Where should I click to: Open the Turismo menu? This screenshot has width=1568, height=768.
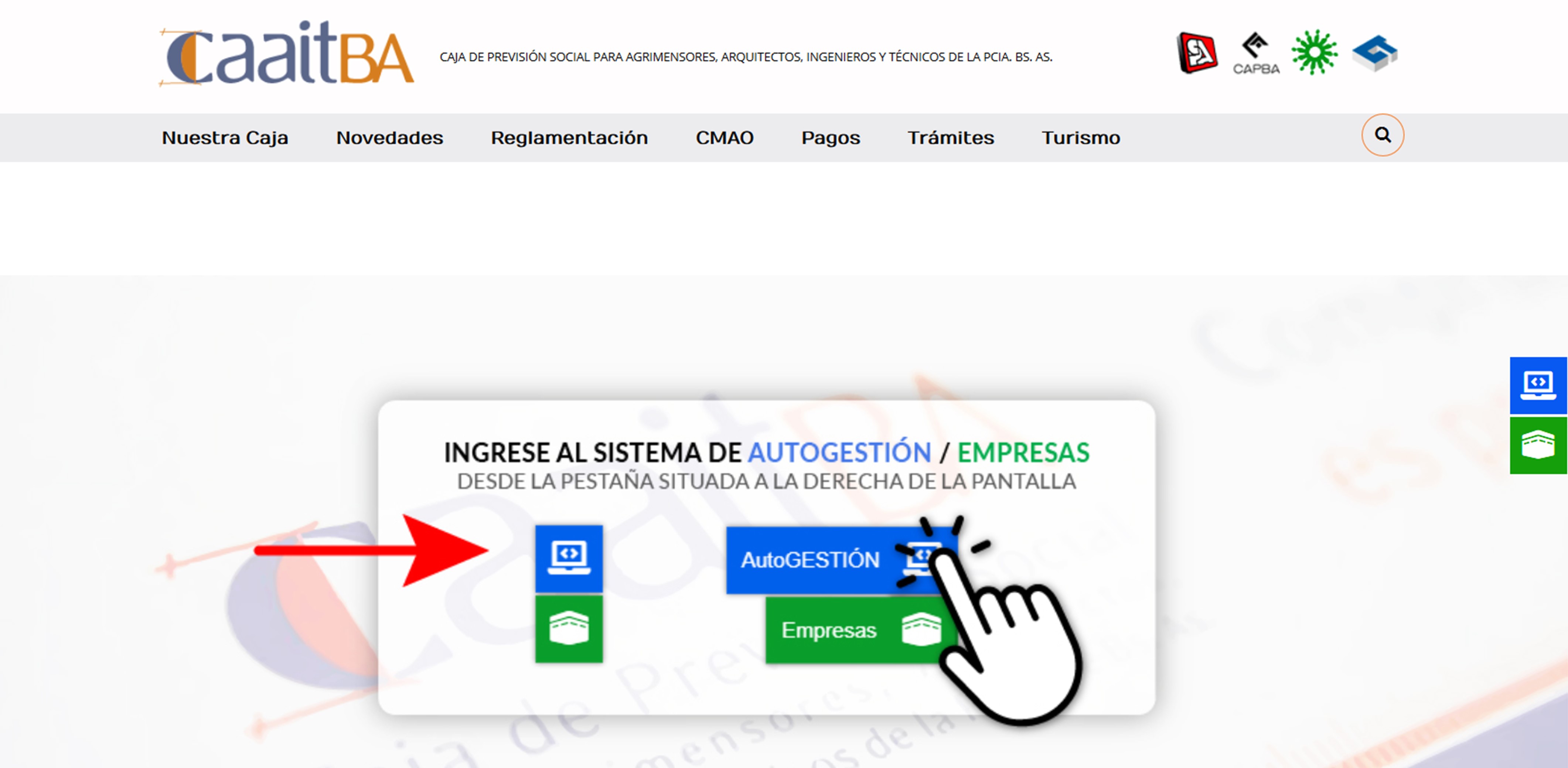(x=1080, y=137)
